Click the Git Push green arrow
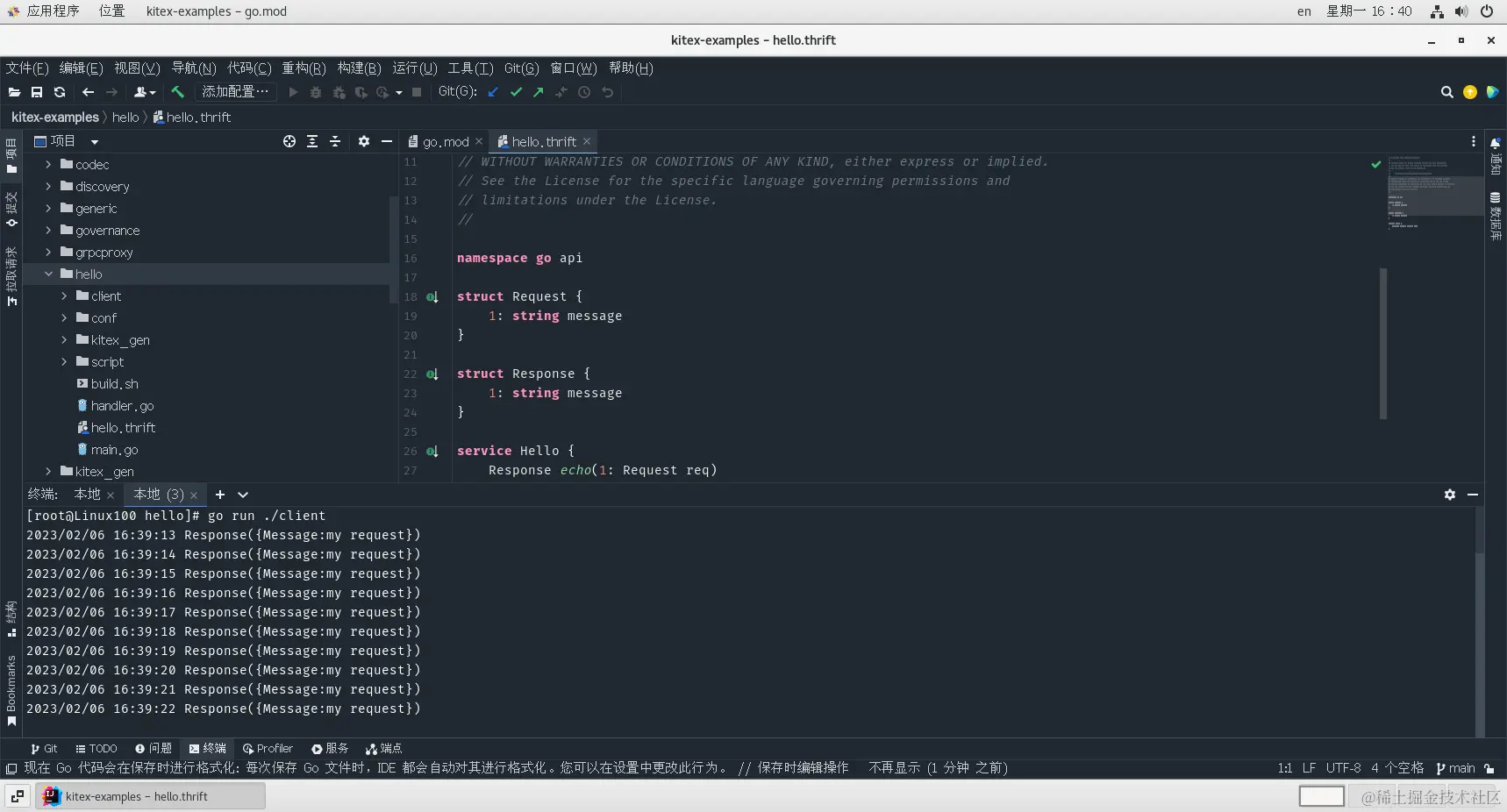This screenshot has width=1507, height=812. pyautogui.click(x=539, y=92)
